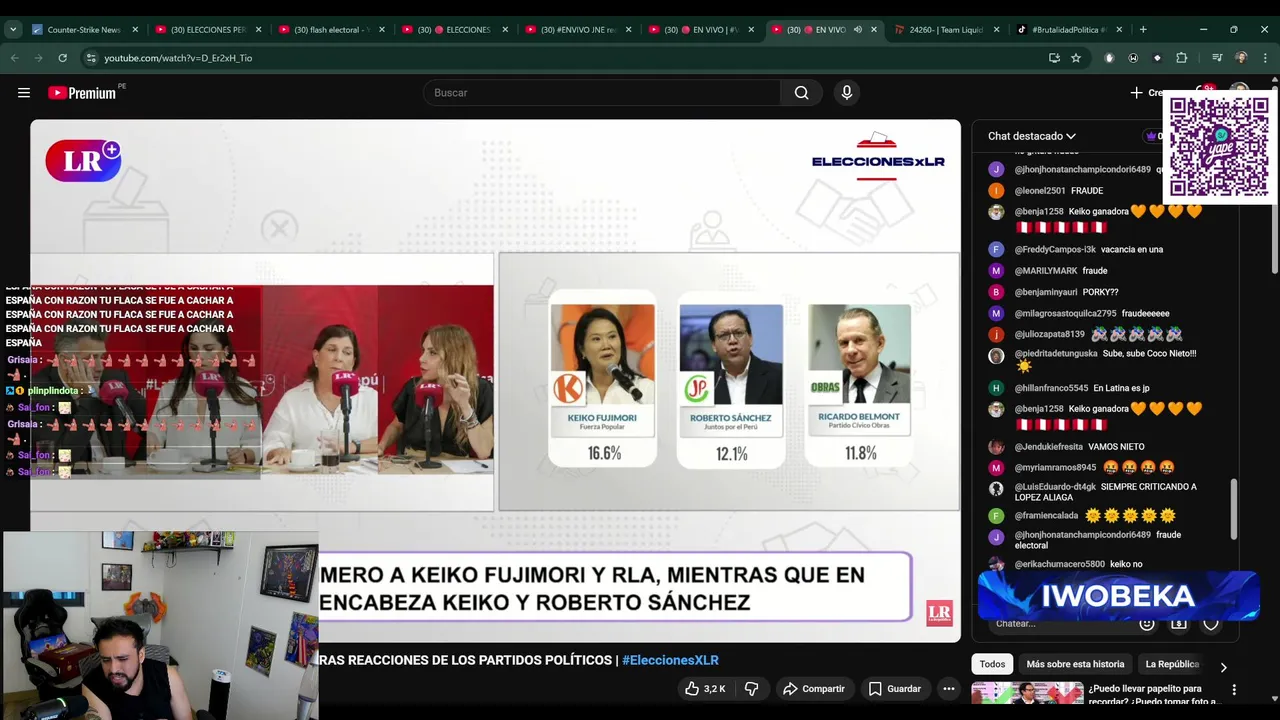Screen dimensions: 1280x720
Task: Click the browser forward arrow
Action: (38, 58)
